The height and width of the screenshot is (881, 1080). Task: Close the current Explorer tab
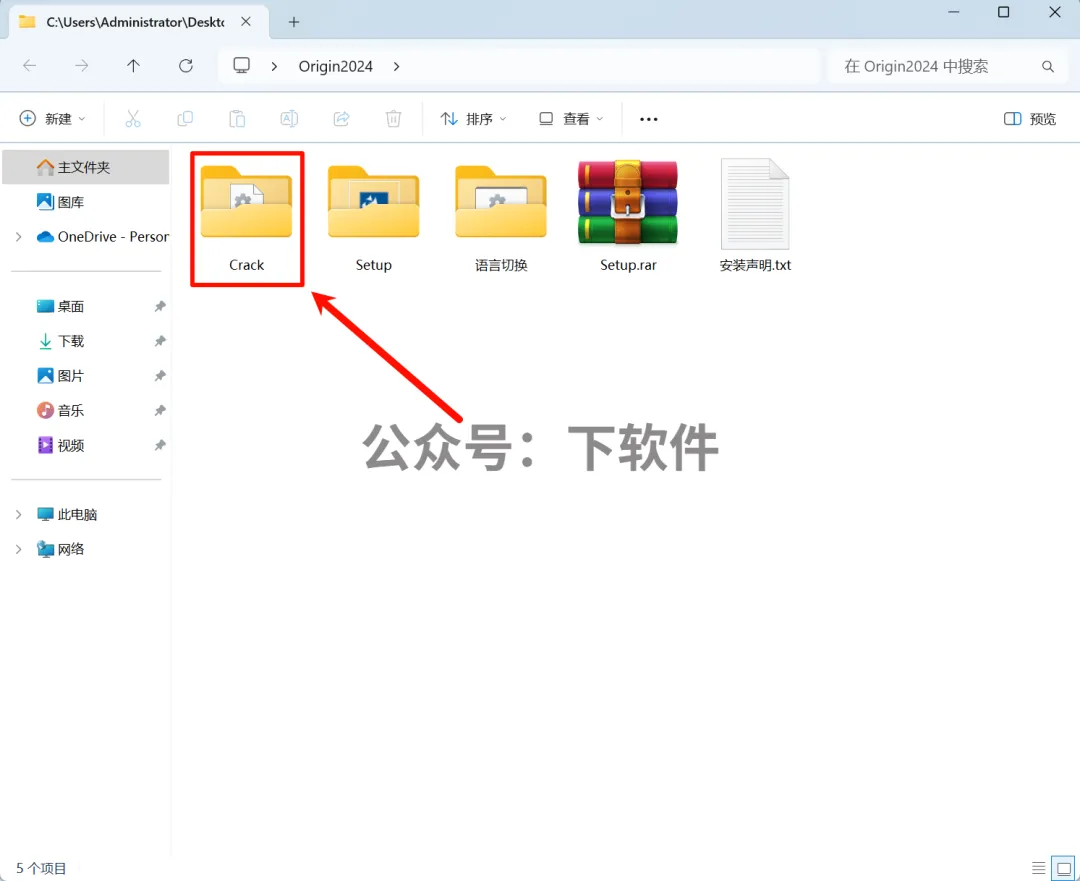click(x=246, y=22)
